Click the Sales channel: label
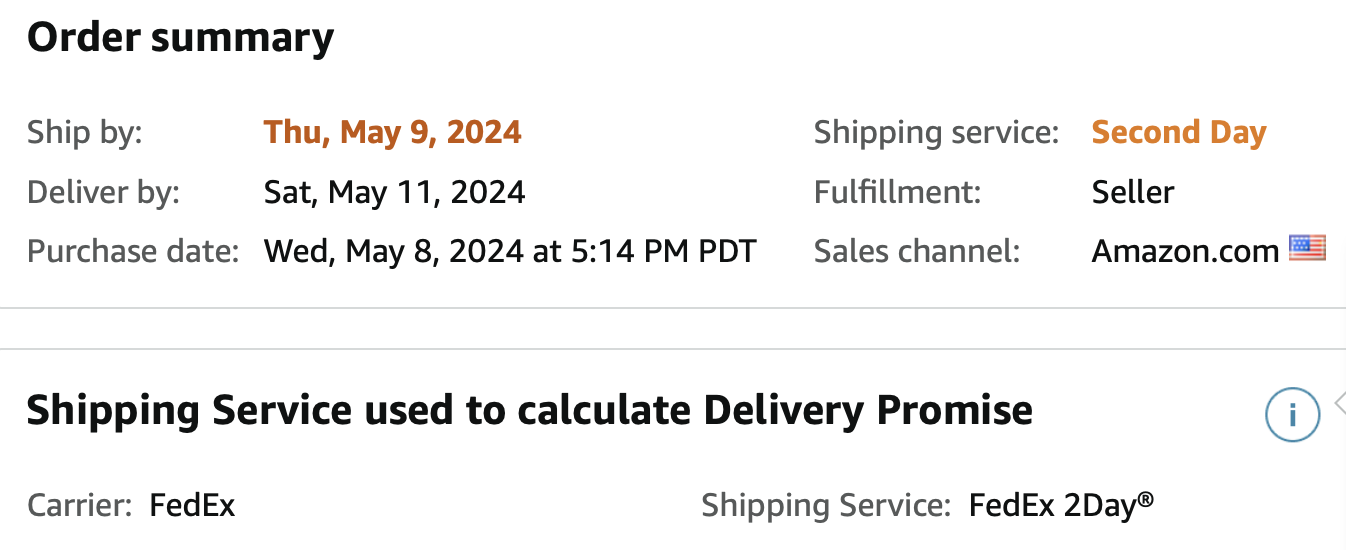 917,251
